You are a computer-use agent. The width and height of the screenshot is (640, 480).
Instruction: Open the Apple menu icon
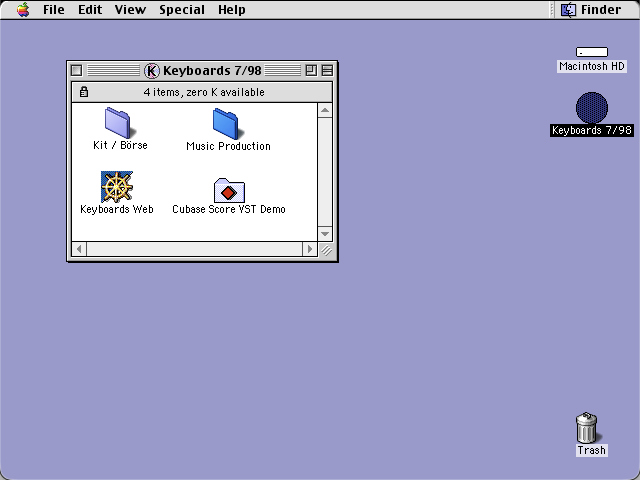pos(23,9)
